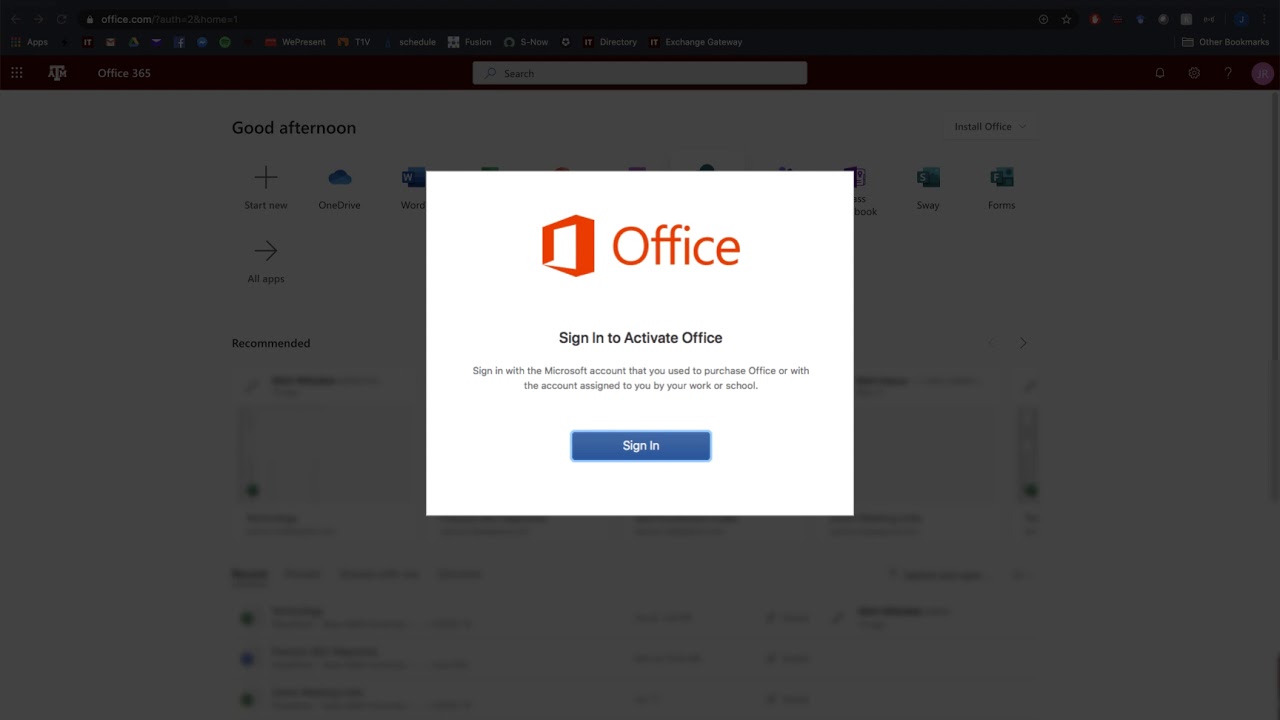The height and width of the screenshot is (720, 1280).
Task: Click the install plus icon in address bar
Action: [x=1043, y=19]
